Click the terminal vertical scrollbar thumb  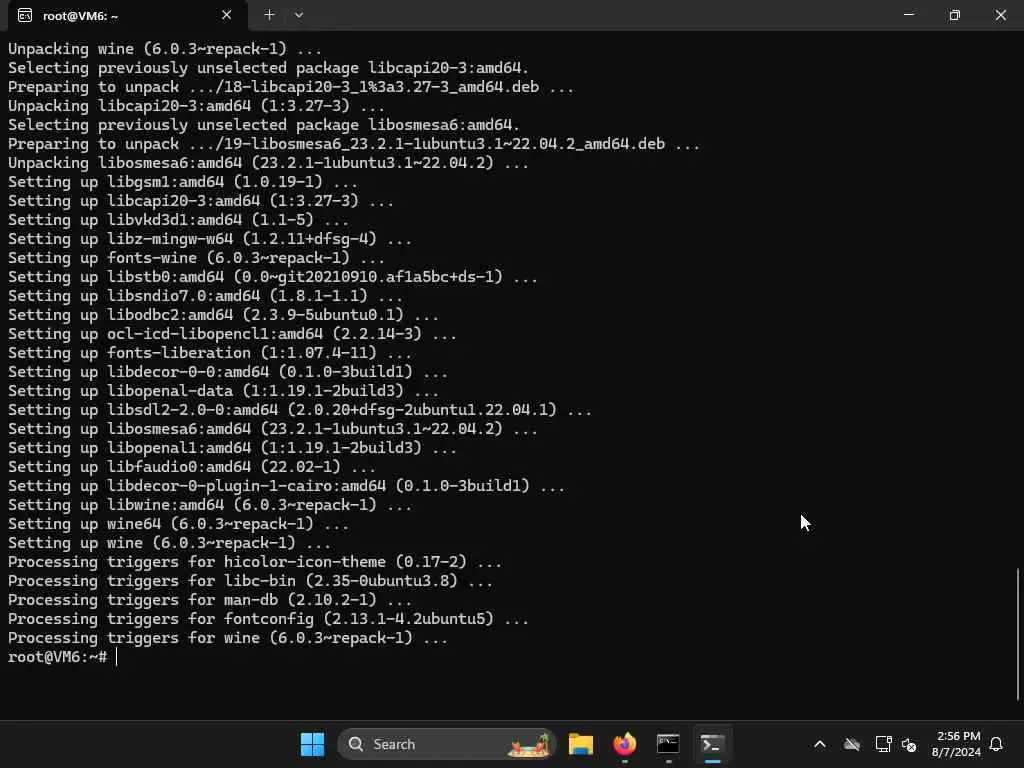pyautogui.click(x=1018, y=633)
